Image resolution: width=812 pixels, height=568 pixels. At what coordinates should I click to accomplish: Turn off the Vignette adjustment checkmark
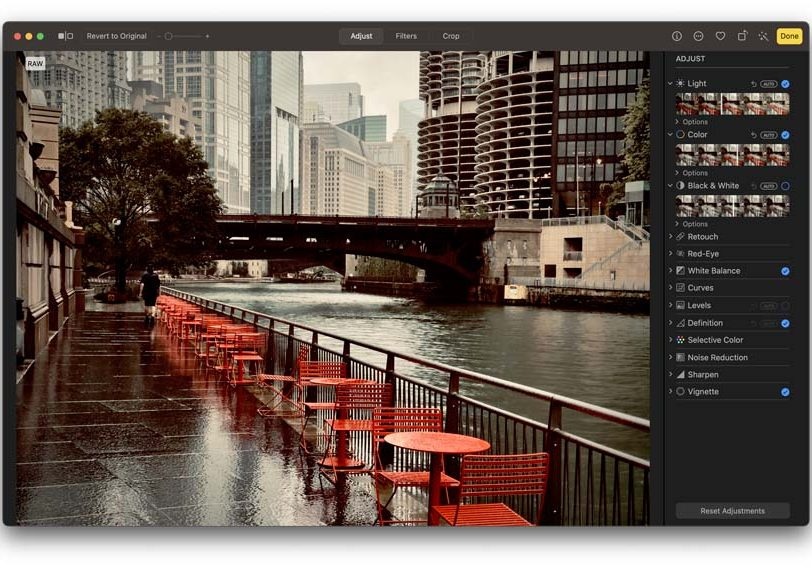(x=785, y=392)
